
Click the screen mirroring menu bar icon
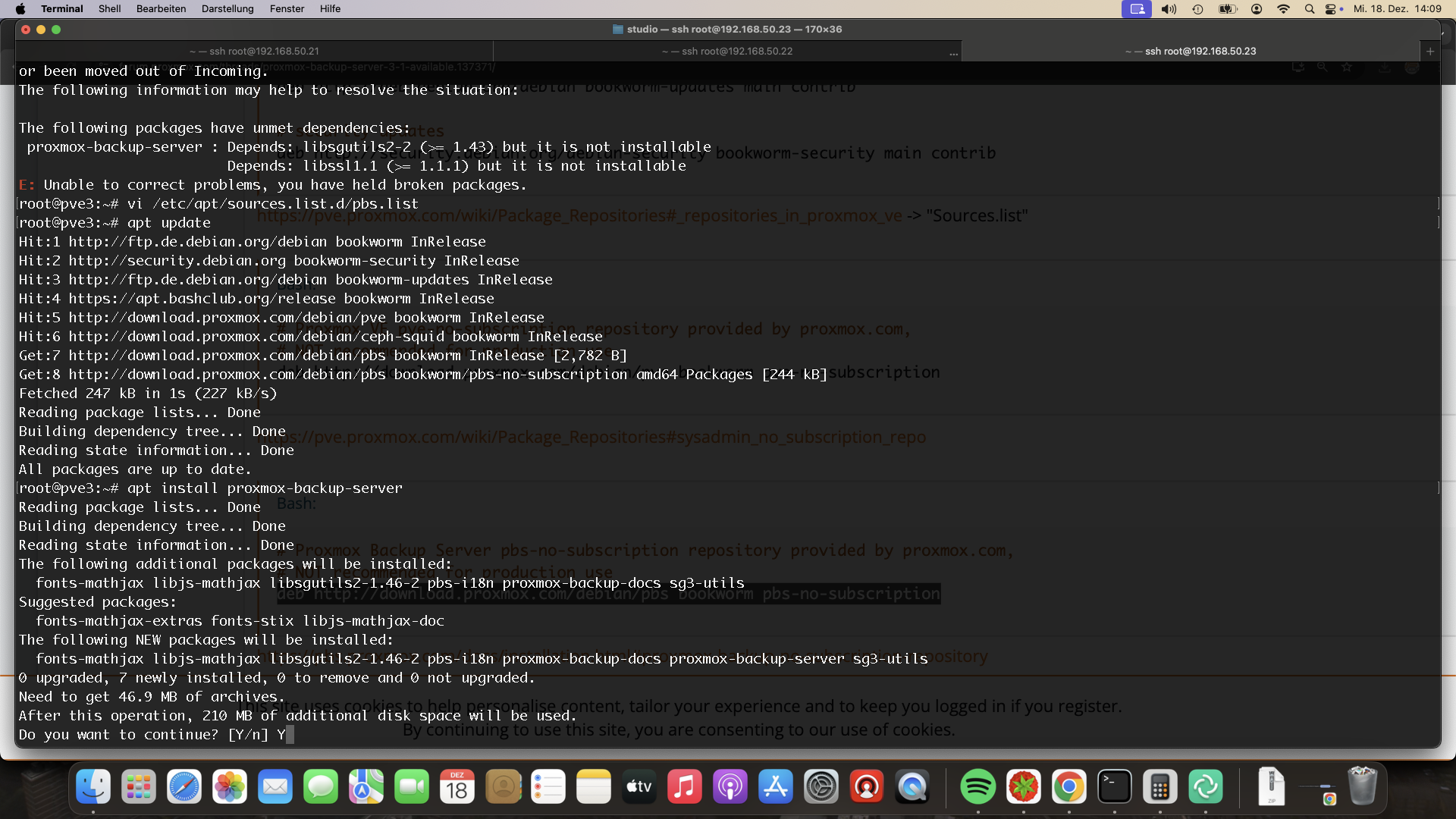1136,8
